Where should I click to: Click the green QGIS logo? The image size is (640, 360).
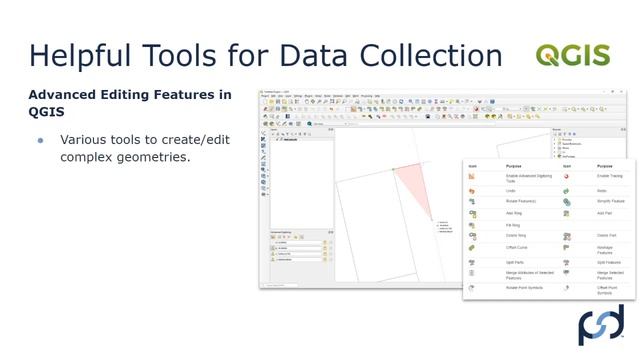coord(573,55)
